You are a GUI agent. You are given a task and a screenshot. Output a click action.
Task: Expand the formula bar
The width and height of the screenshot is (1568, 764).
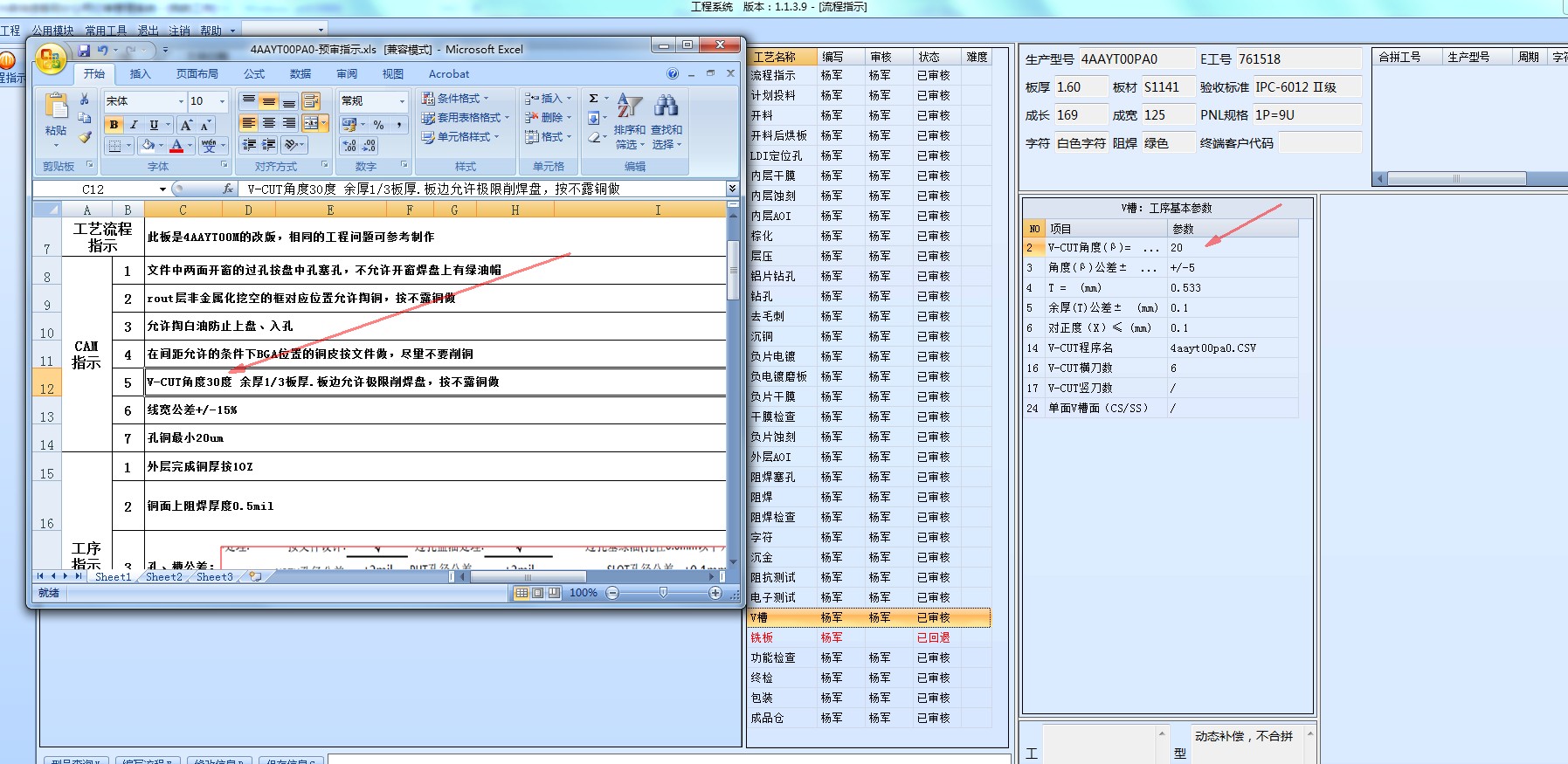pyautogui.click(x=732, y=189)
